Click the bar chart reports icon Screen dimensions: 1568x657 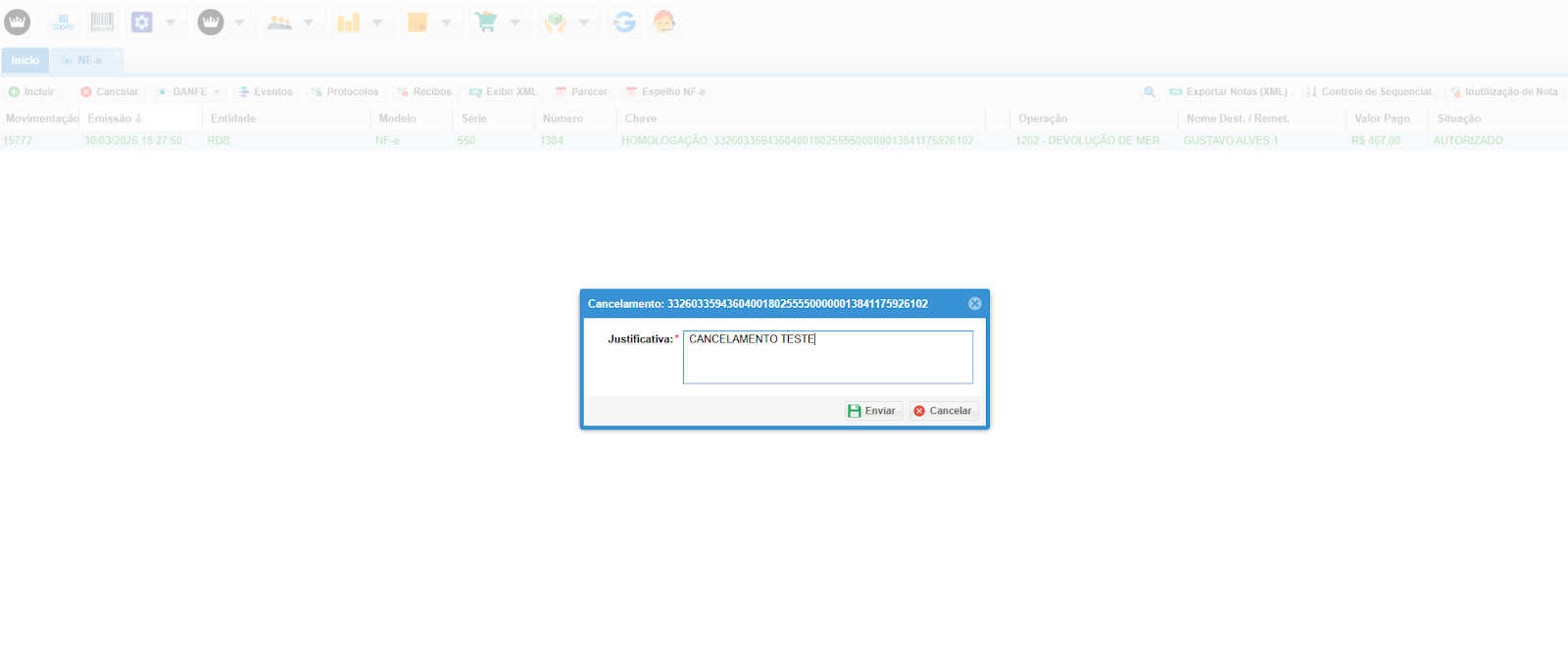click(348, 22)
